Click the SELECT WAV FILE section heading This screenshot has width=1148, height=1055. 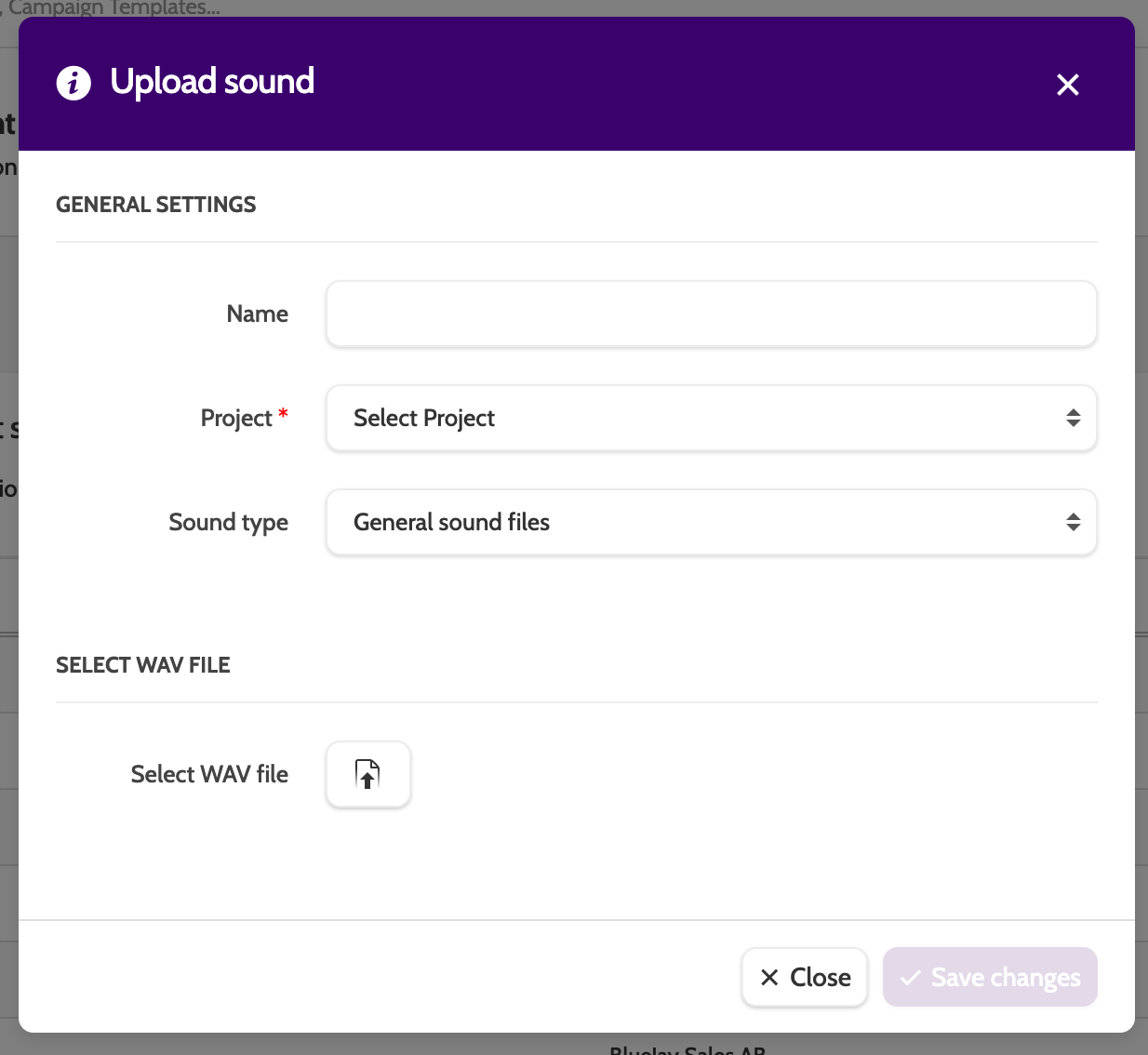point(142,665)
